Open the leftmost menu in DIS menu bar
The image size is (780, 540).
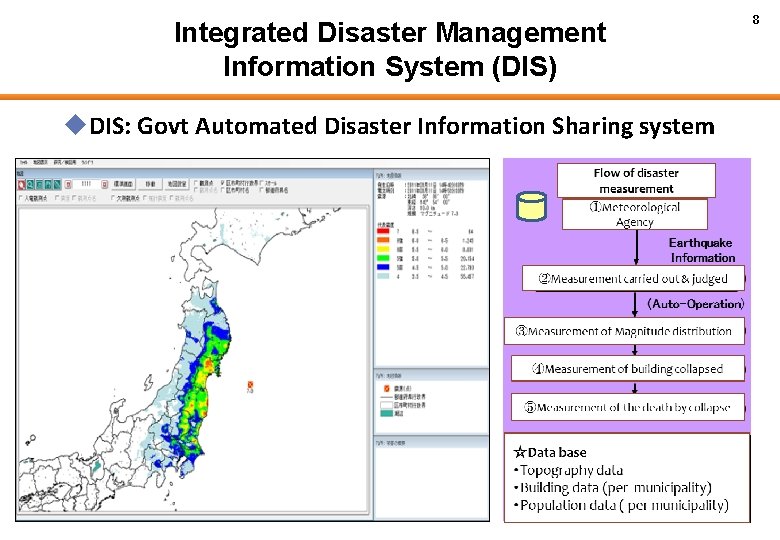[x=23, y=163]
